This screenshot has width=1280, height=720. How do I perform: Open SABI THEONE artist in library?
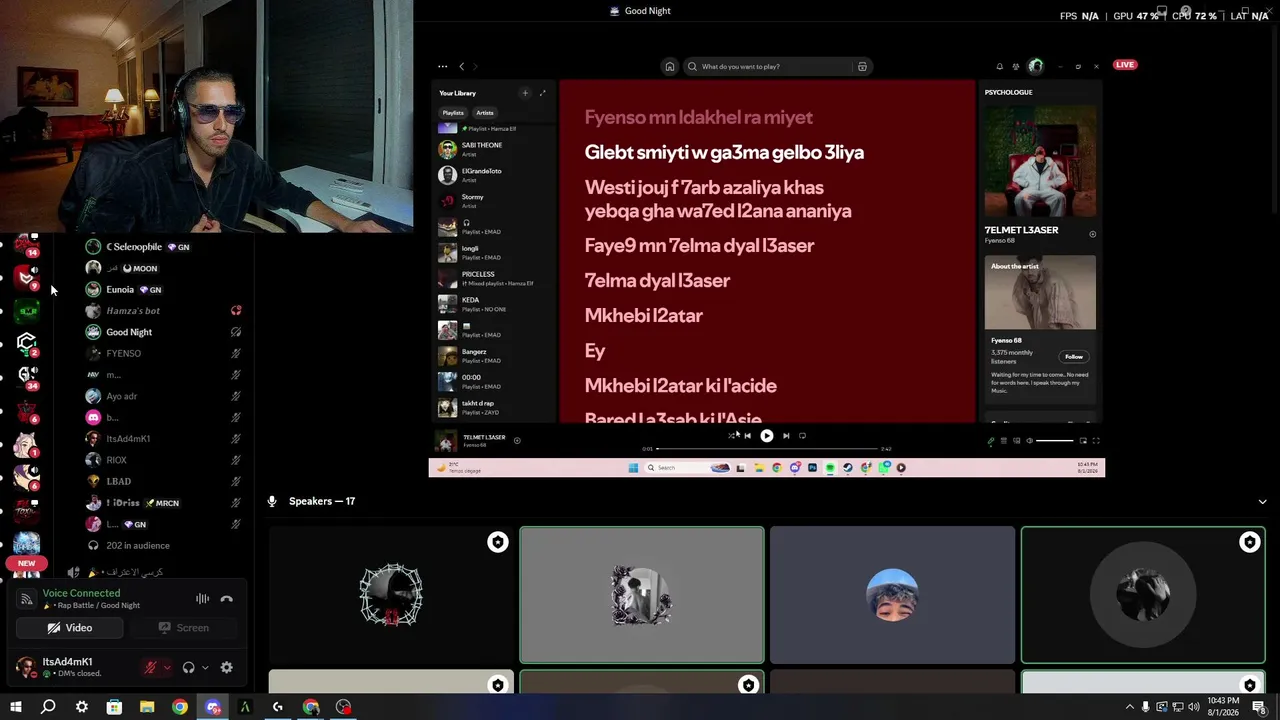(x=495, y=149)
